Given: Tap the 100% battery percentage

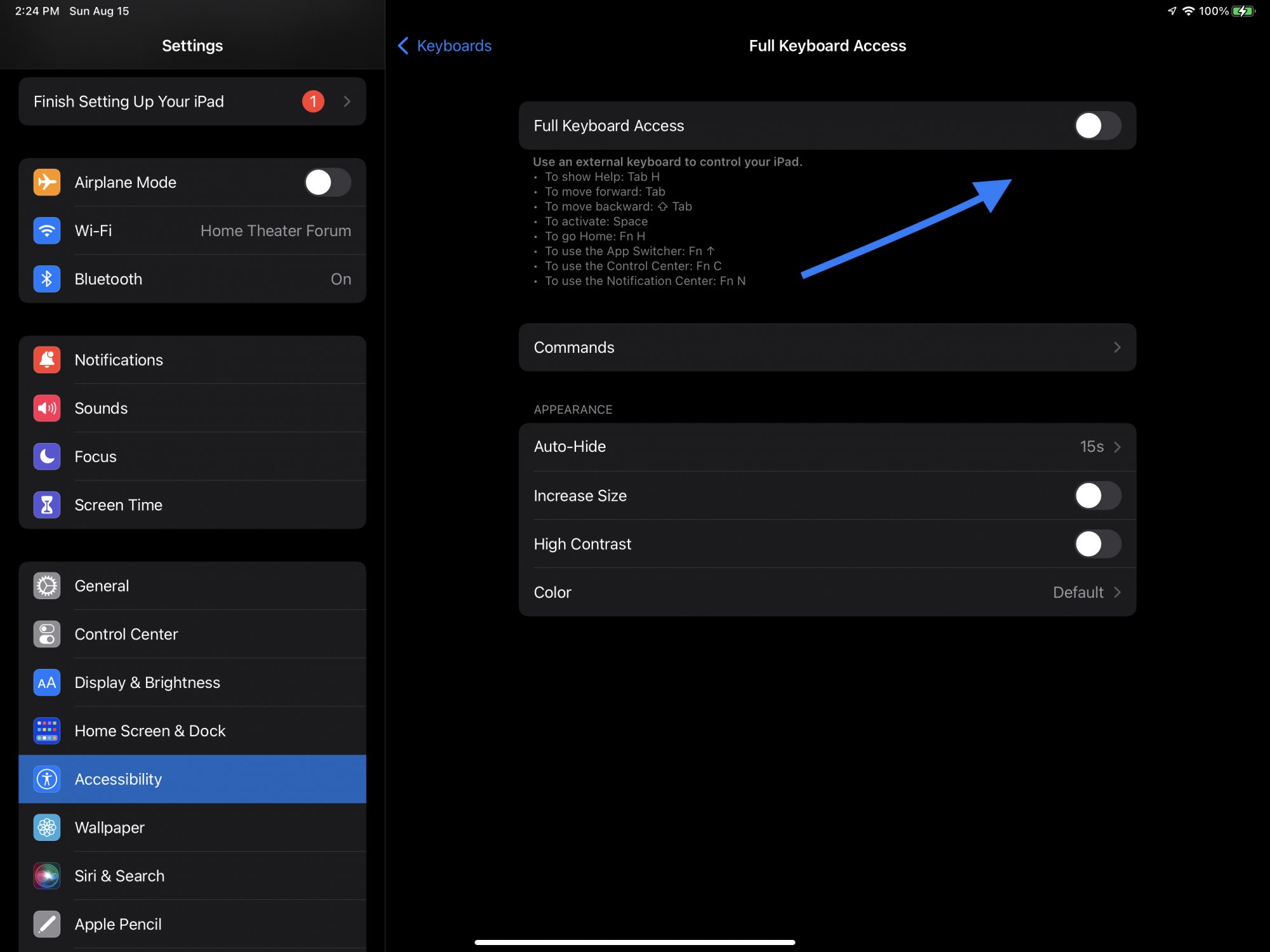Looking at the screenshot, I should pos(1213,11).
